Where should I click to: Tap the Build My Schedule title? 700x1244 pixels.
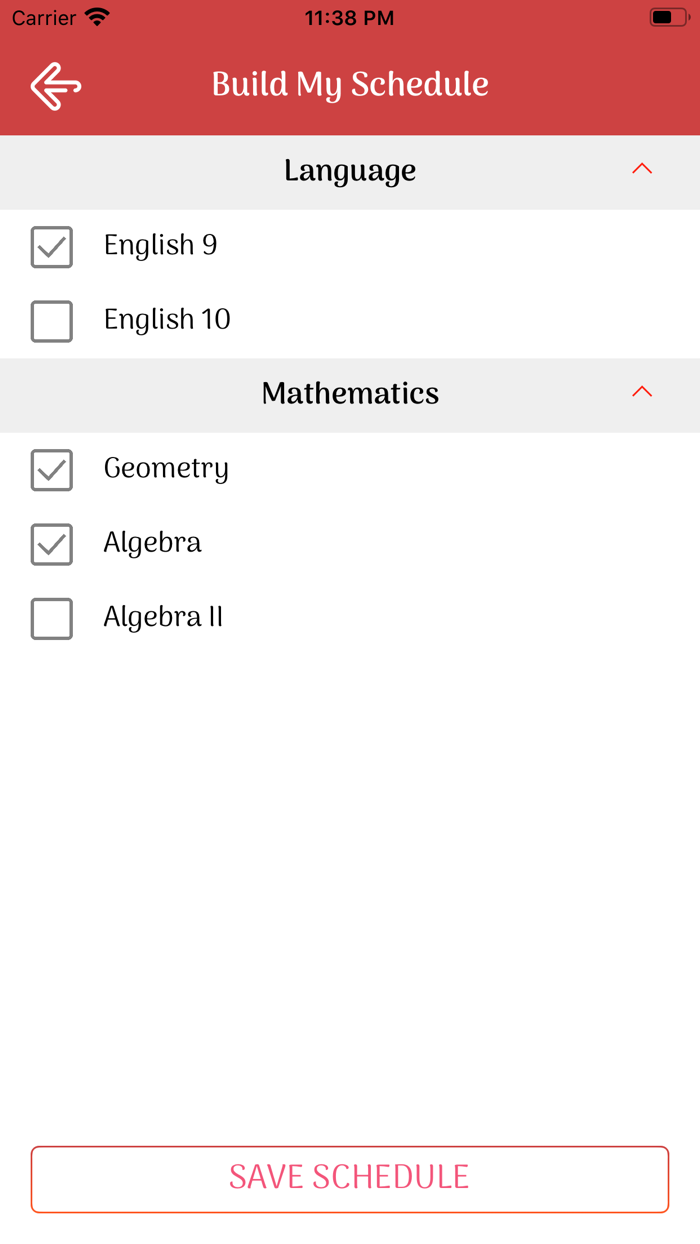[350, 85]
